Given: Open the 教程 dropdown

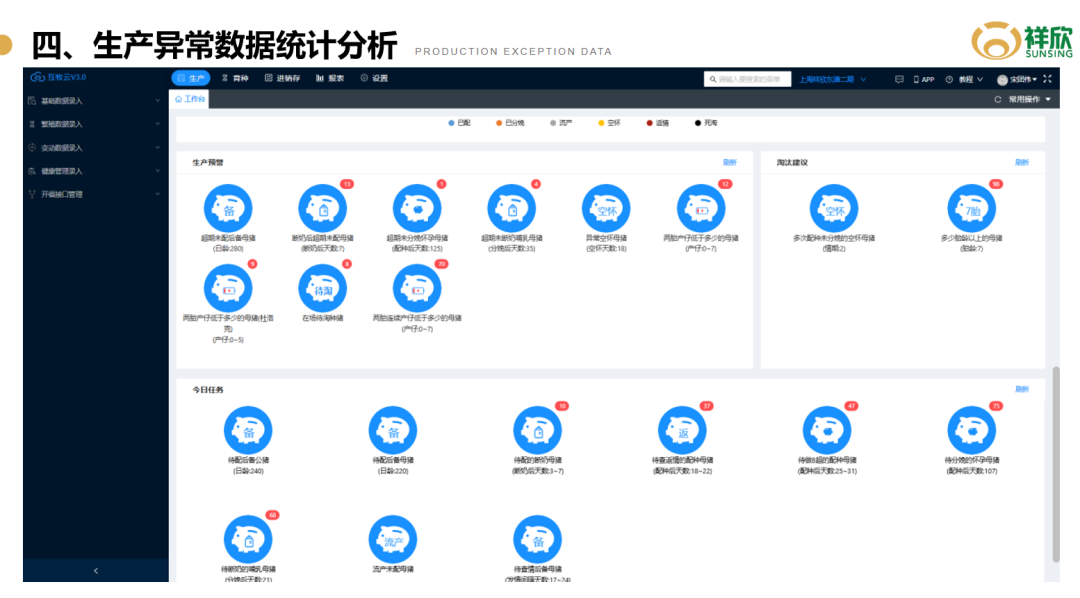Looking at the screenshot, I should pyautogui.click(x=964, y=79).
